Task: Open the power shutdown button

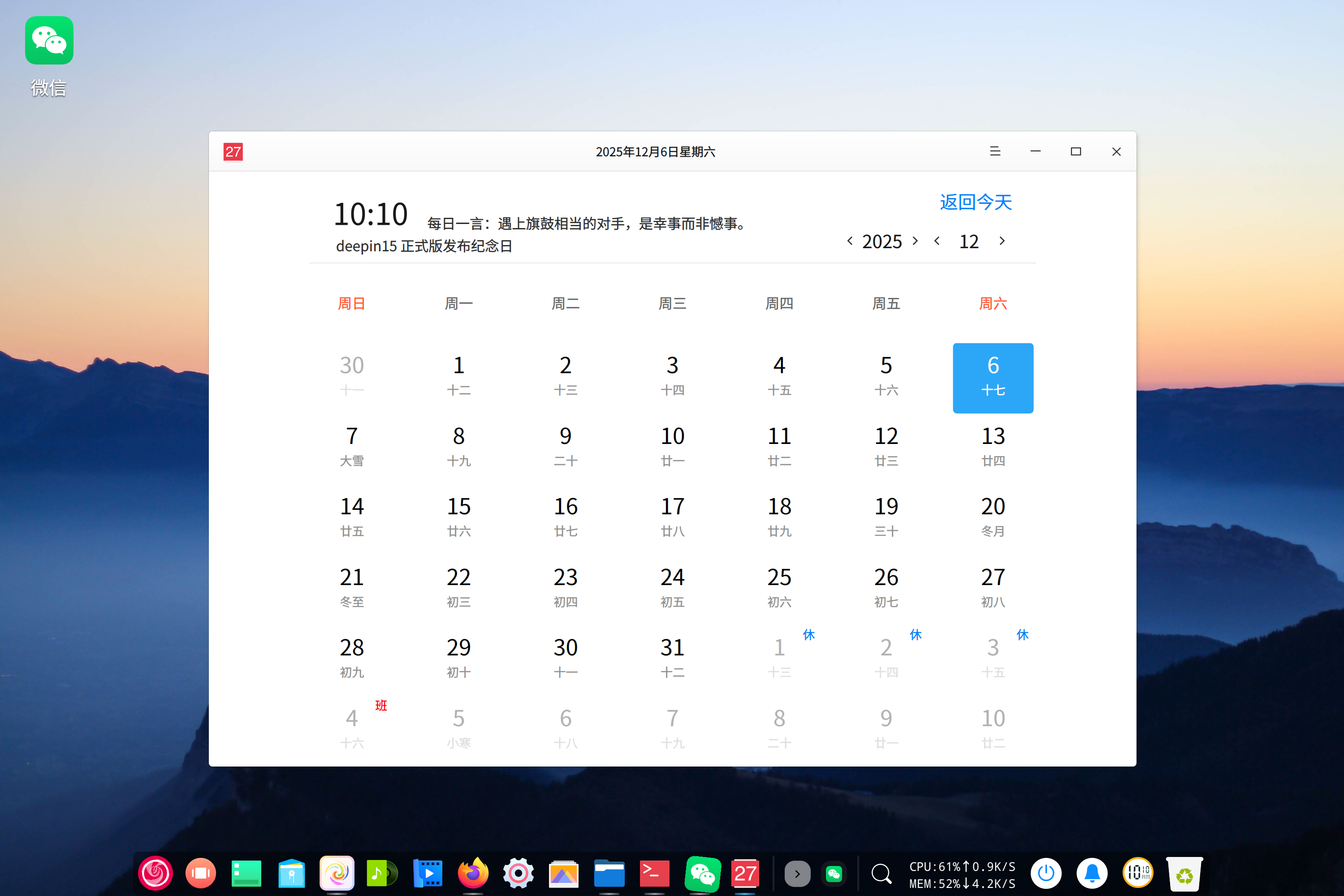Action: coord(1046,873)
